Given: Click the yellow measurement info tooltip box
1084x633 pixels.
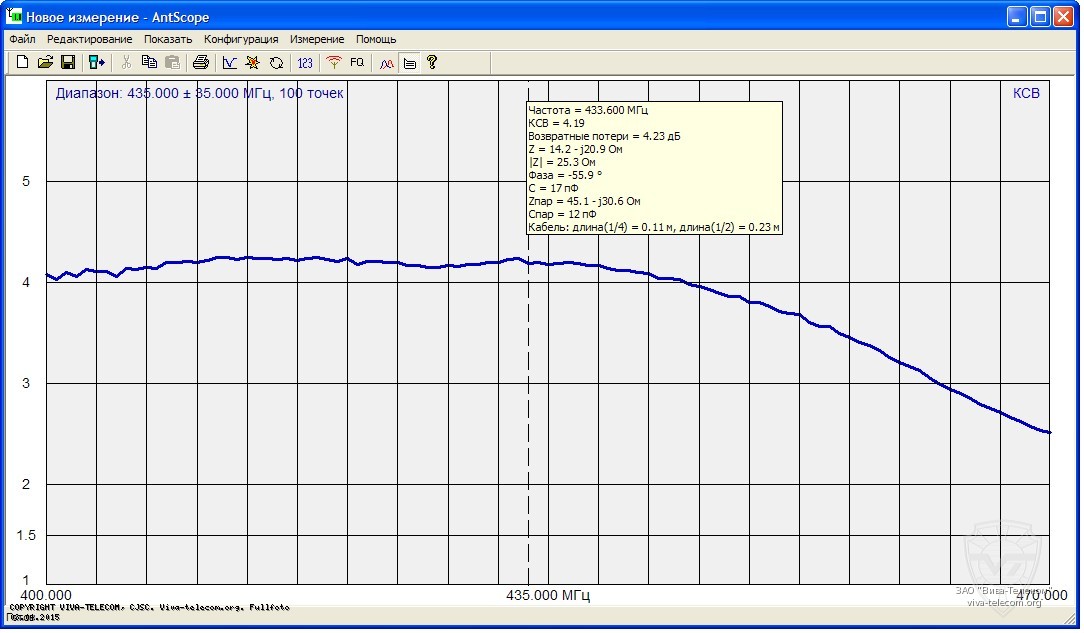Looking at the screenshot, I should (654, 168).
